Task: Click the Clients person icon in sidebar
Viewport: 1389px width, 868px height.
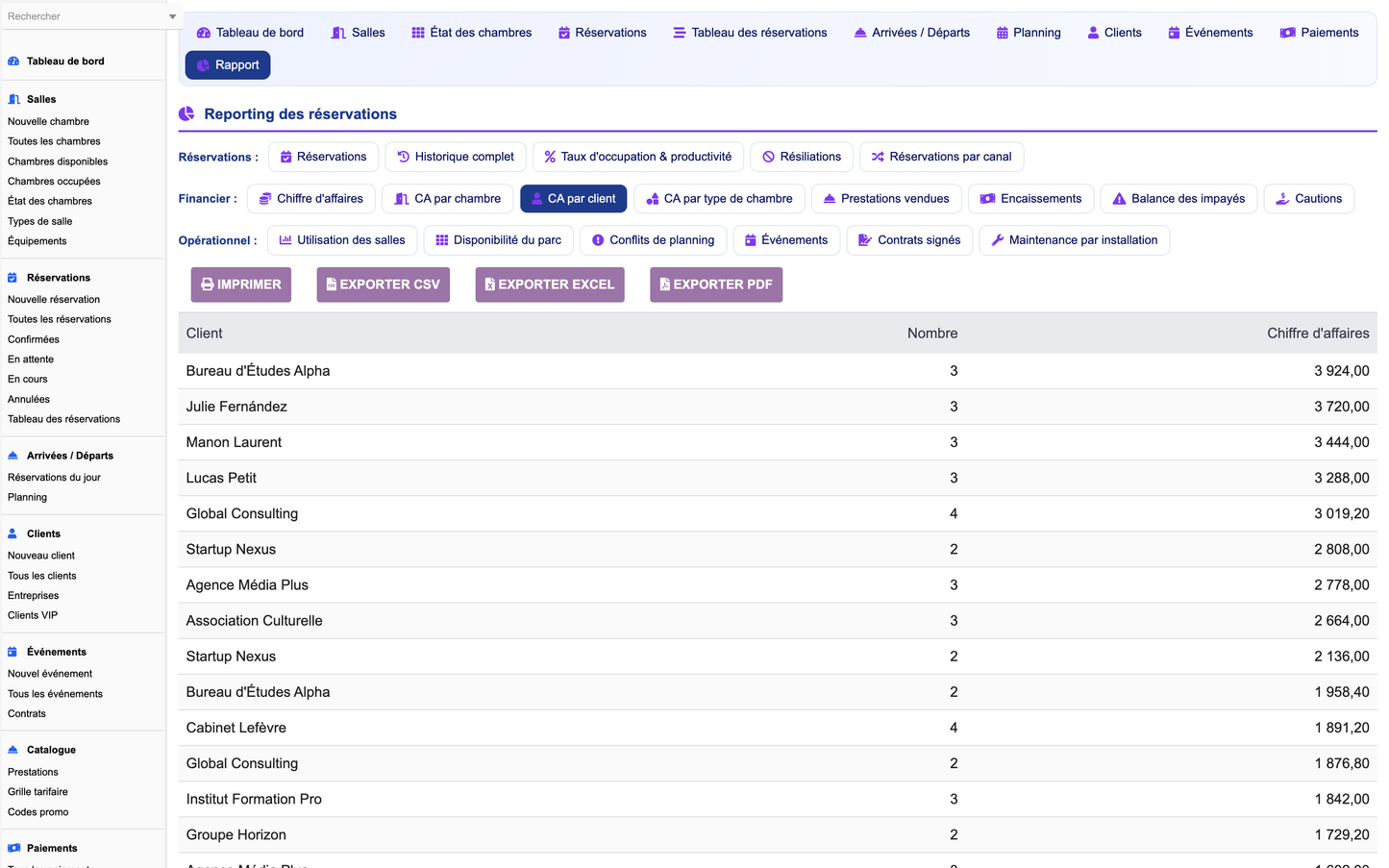Action: tap(13, 533)
